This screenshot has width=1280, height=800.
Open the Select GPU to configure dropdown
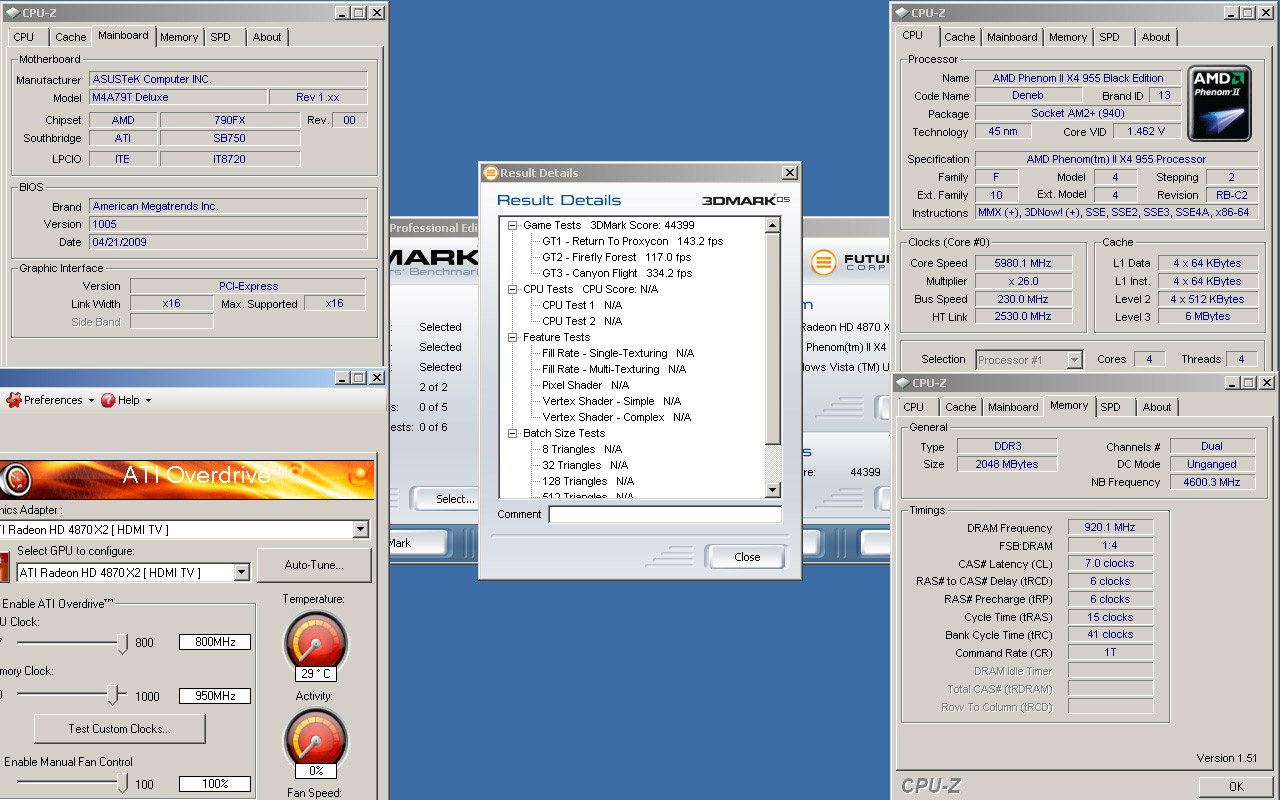(x=241, y=572)
